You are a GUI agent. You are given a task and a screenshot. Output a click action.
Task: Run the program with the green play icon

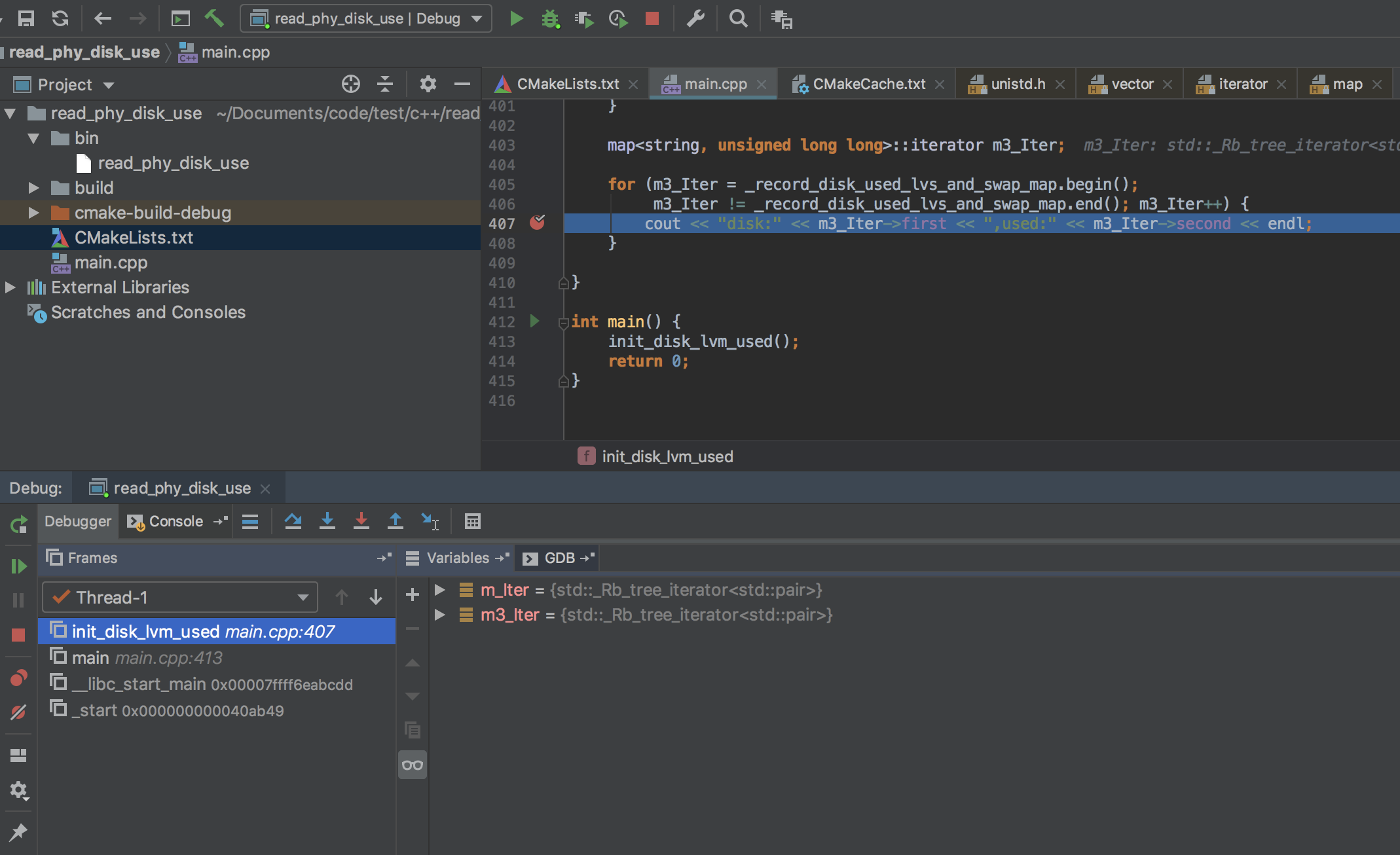[517, 18]
